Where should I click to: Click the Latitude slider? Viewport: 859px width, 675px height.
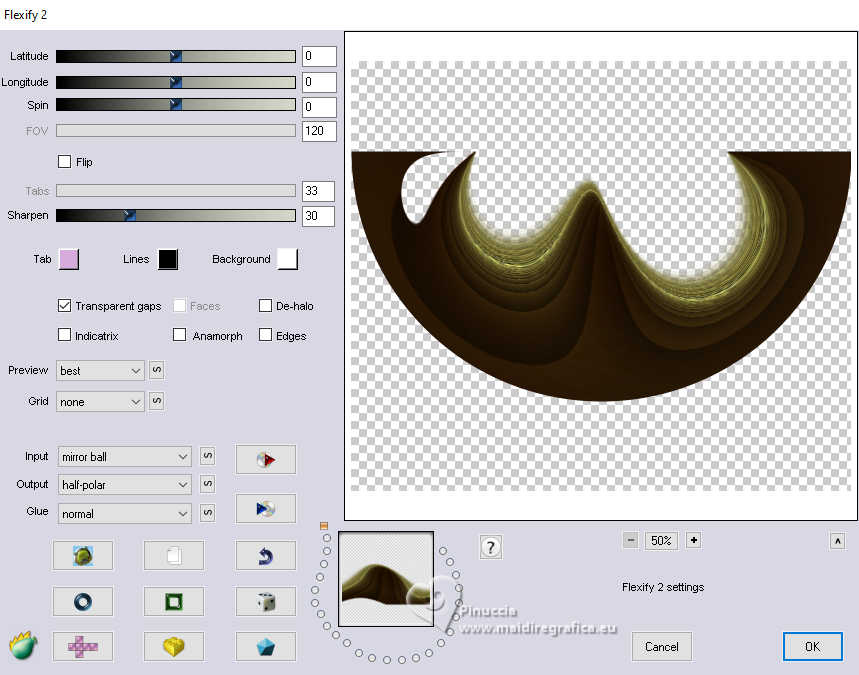tap(176, 56)
